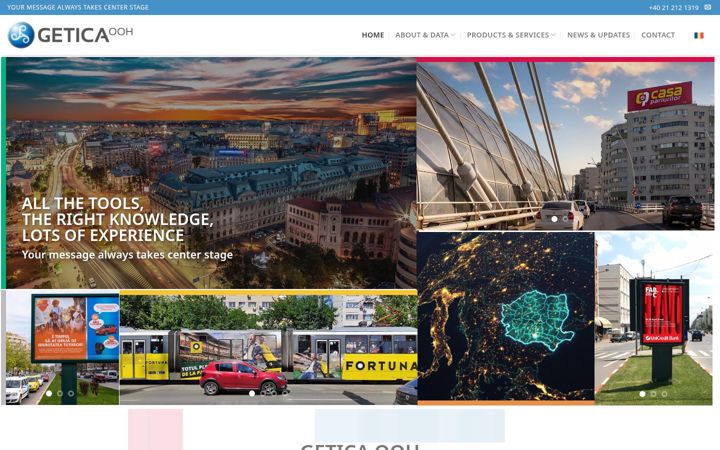The width and height of the screenshot is (720, 450).
Task: Click the GETICA OOH wordmark text
Action: pyautogui.click(x=85, y=35)
